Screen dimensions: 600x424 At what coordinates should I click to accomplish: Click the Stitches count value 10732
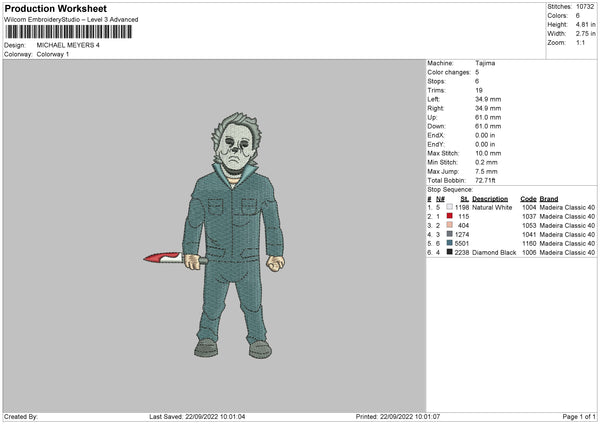pos(585,7)
